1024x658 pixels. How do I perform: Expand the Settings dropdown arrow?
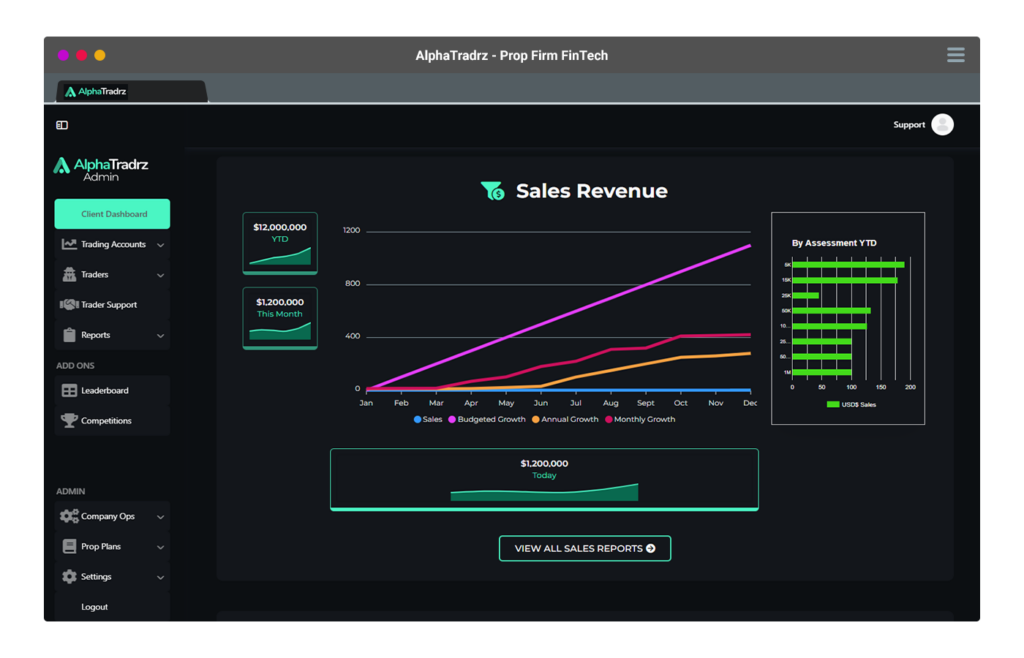pos(161,577)
